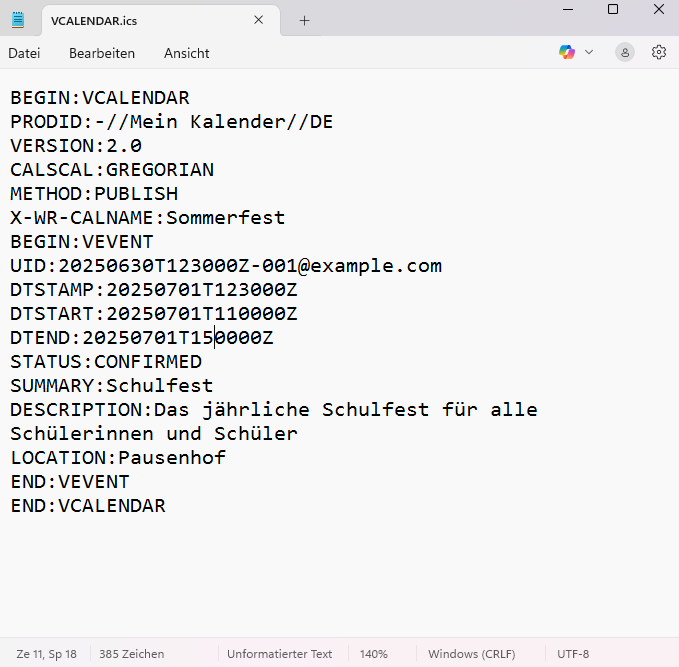Click the LOCATION:Pausenhof text line
The height and width of the screenshot is (667, 679).
tap(118, 458)
